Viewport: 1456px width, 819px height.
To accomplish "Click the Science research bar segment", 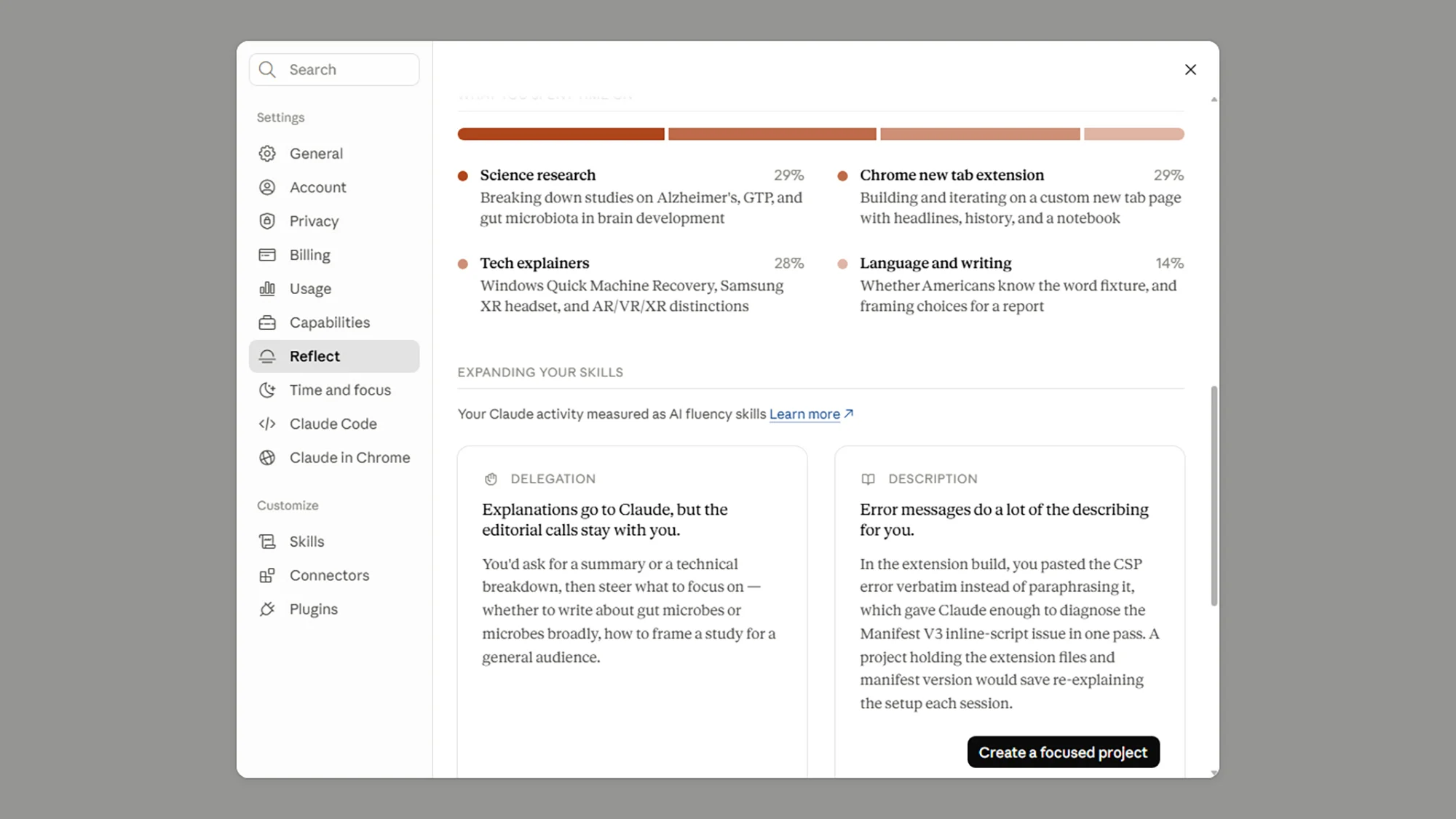I will (x=561, y=134).
